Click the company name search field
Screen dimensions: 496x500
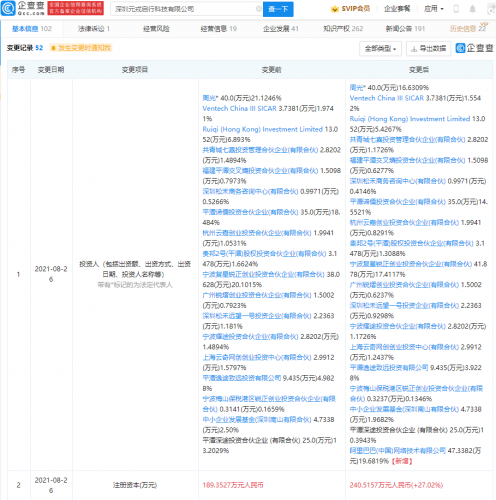(185, 9)
